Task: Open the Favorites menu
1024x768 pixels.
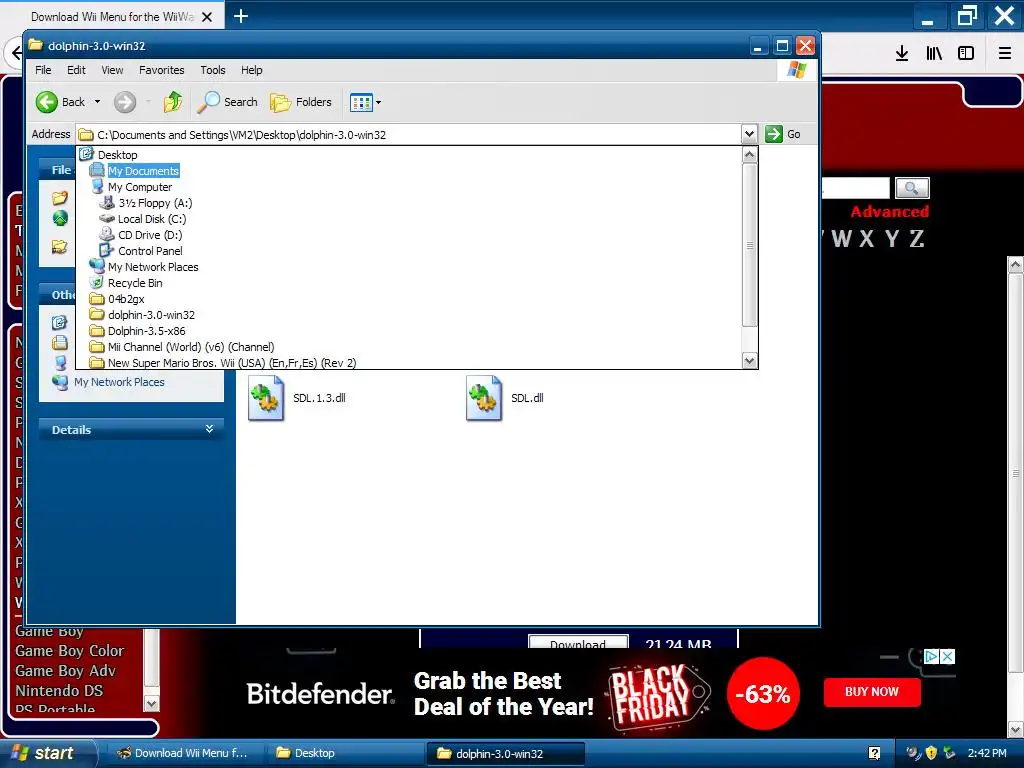Action: (x=161, y=70)
